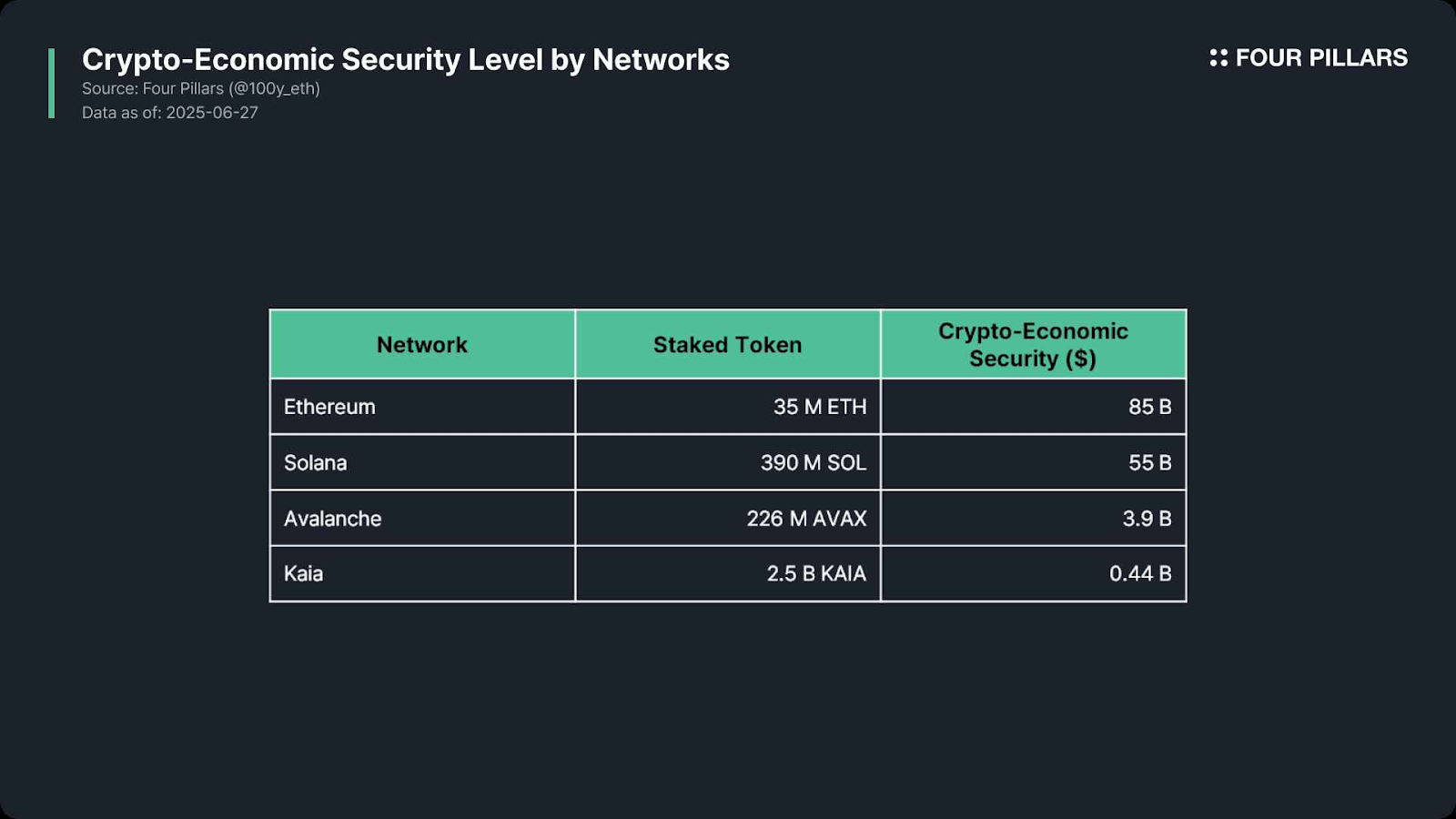
Task: Select the Crypto-Economic Security ($) column header
Action: tap(1033, 345)
